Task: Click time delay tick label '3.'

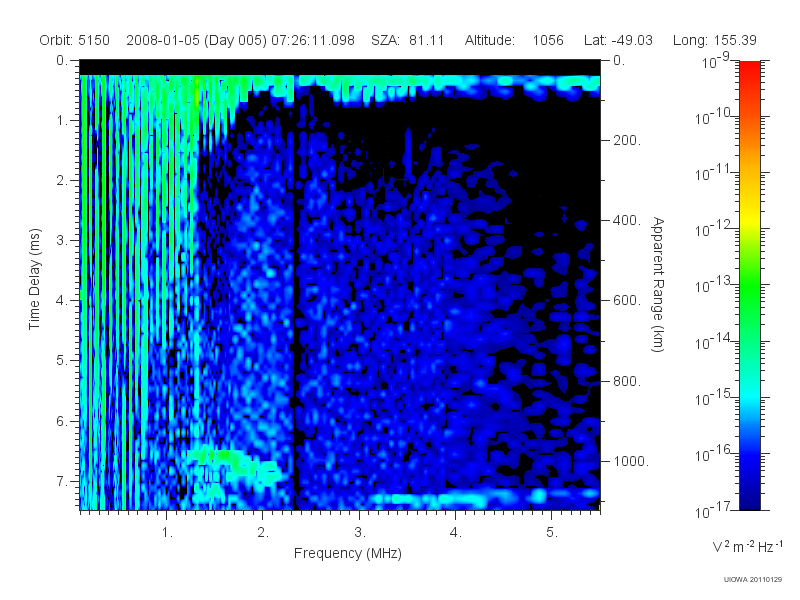Action: pos(62,240)
